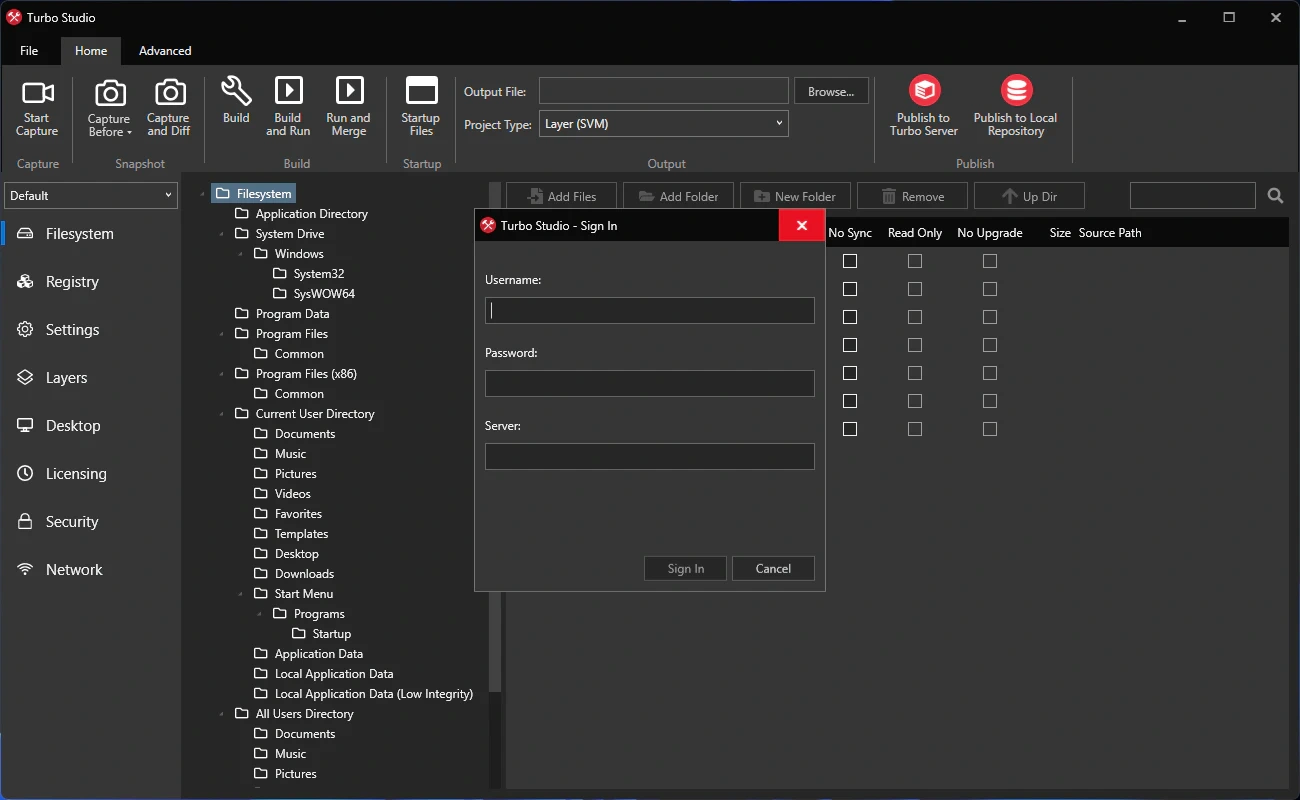
Task: Click the search box beside the magnifier
Action: tap(1193, 196)
